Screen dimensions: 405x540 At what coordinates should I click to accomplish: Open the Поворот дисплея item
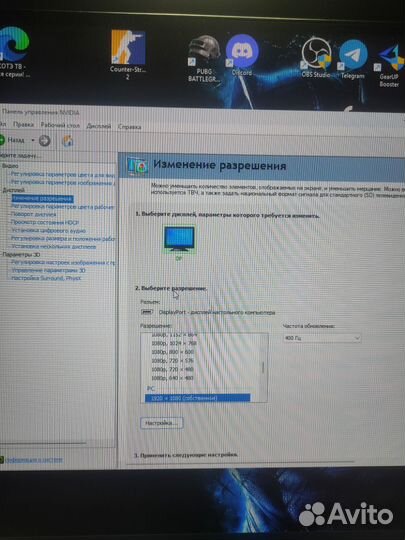(x=33, y=214)
